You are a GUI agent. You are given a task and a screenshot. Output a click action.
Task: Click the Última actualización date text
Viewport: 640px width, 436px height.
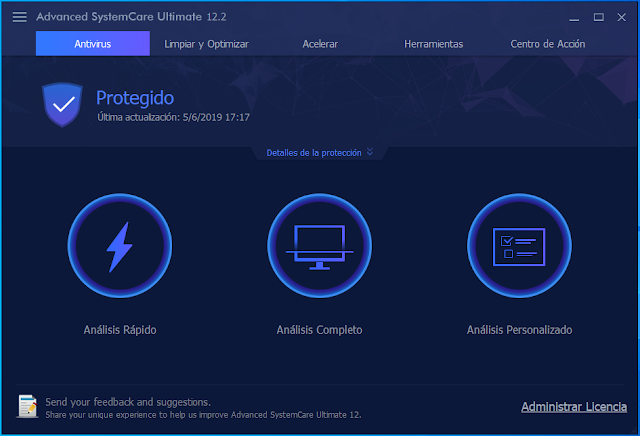coord(173,117)
